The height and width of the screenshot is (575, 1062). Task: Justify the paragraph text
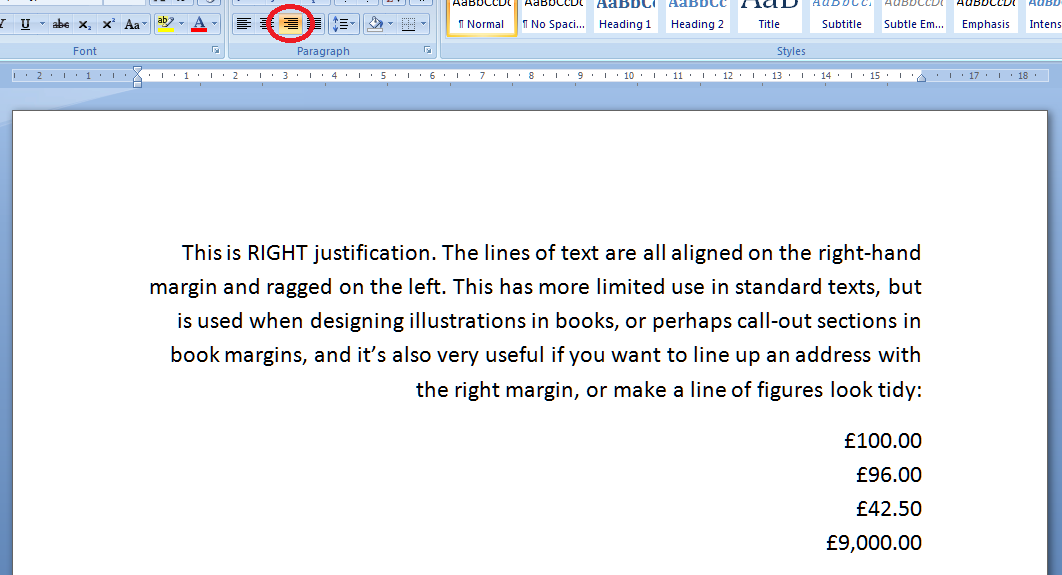314,23
